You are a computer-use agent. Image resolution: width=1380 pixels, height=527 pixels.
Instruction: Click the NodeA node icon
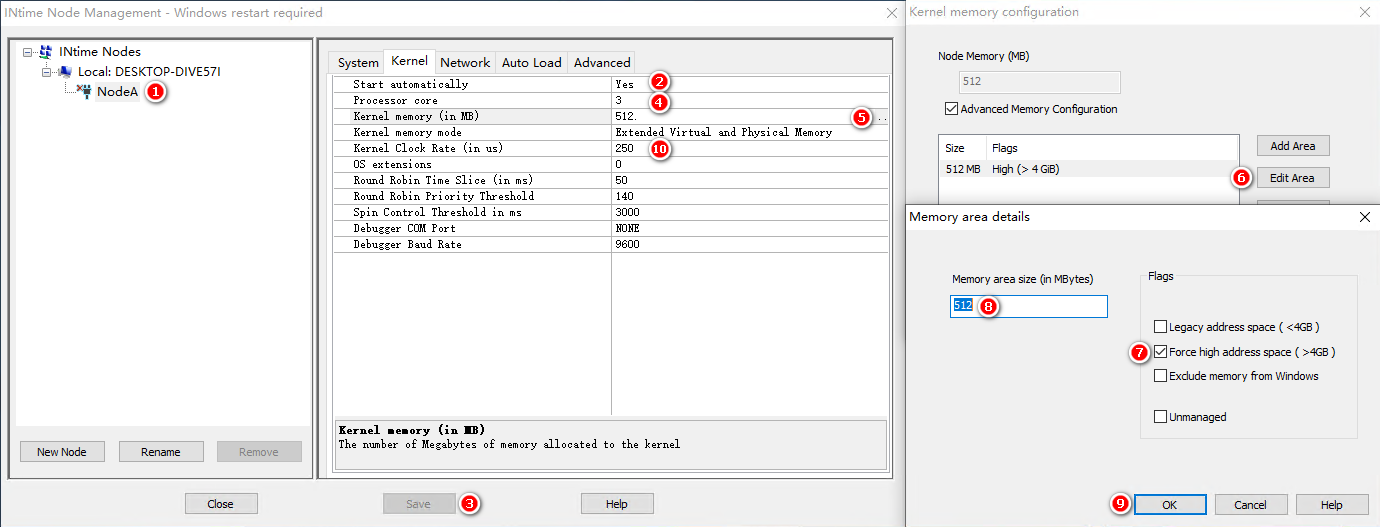(84, 91)
